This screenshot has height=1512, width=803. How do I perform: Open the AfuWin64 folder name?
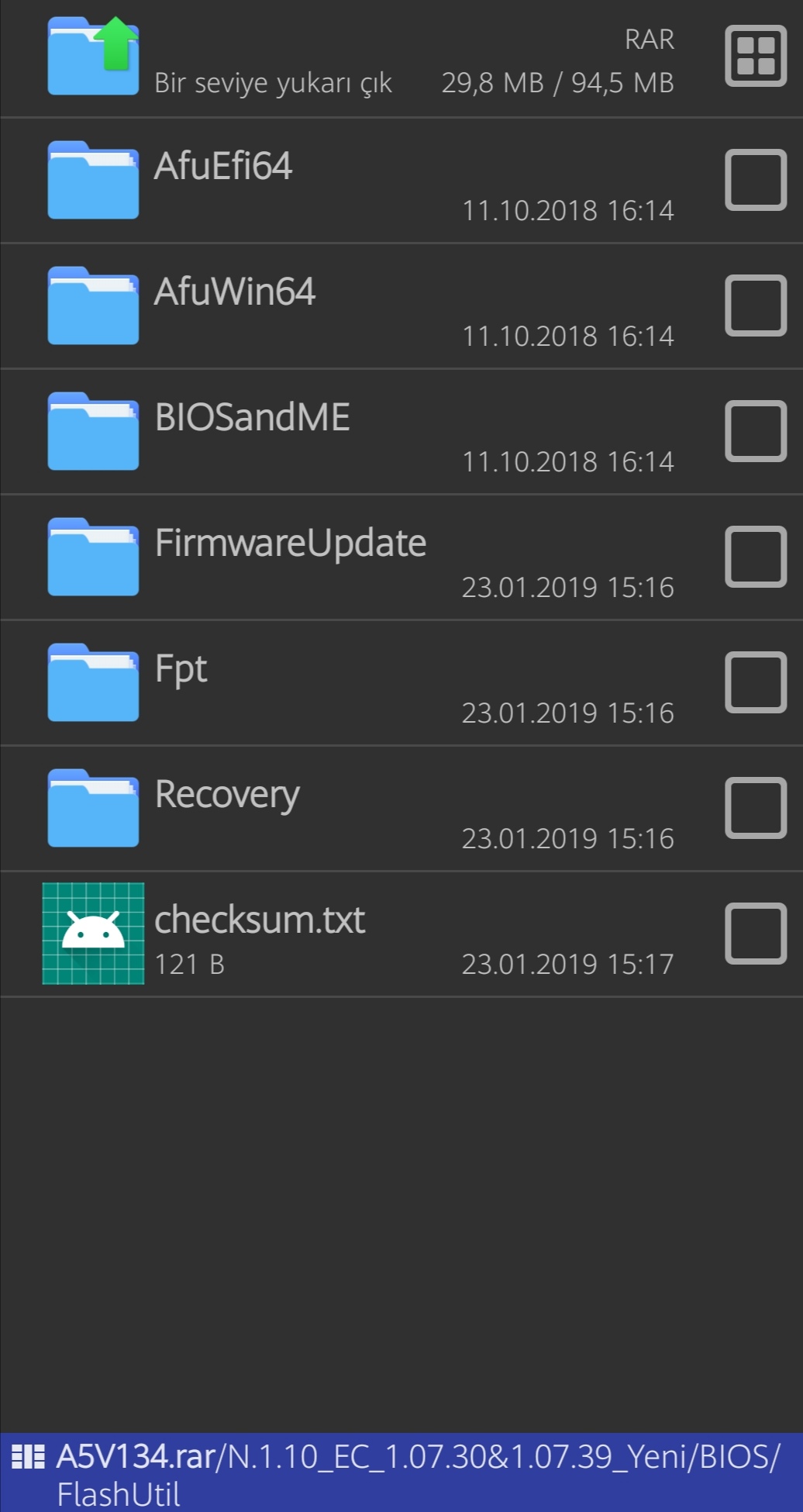pyautogui.click(x=235, y=292)
